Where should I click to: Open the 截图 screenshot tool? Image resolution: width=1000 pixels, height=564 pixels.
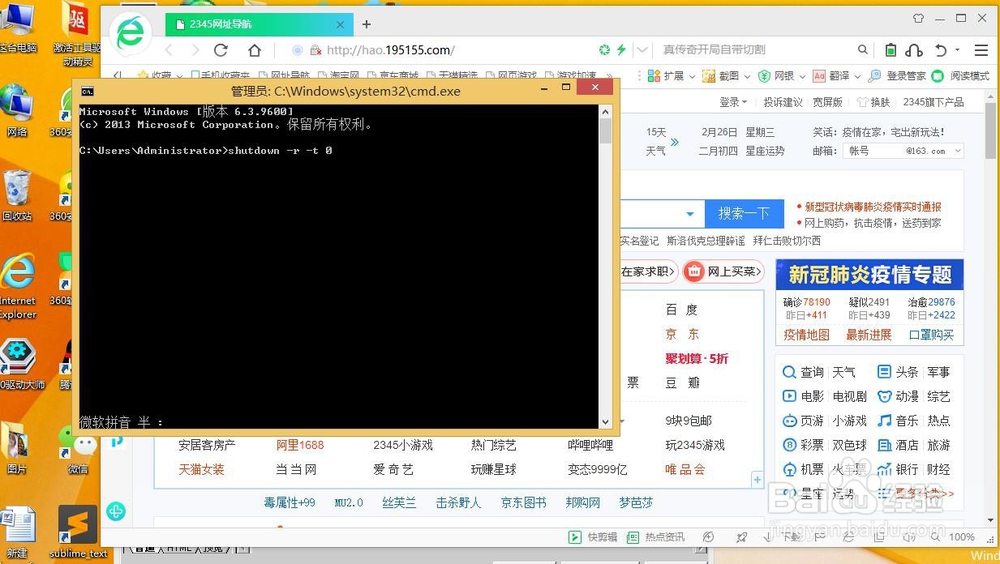coord(722,76)
